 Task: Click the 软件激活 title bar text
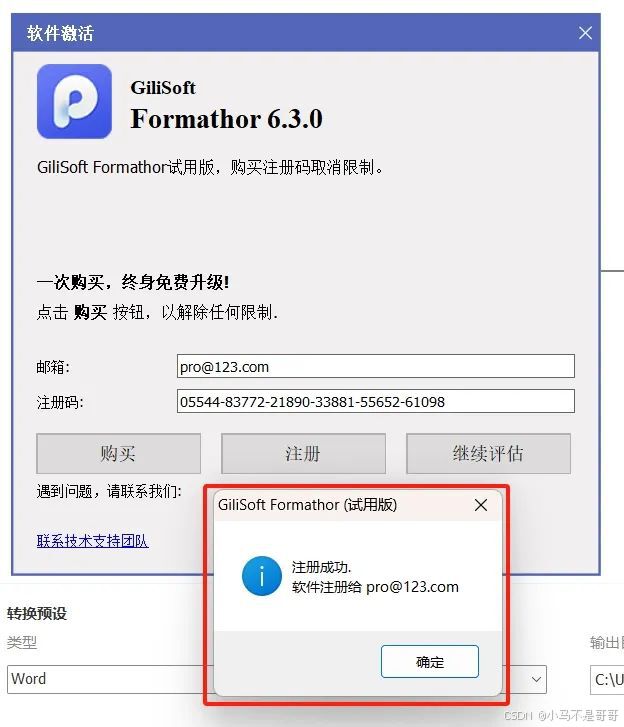(60, 33)
